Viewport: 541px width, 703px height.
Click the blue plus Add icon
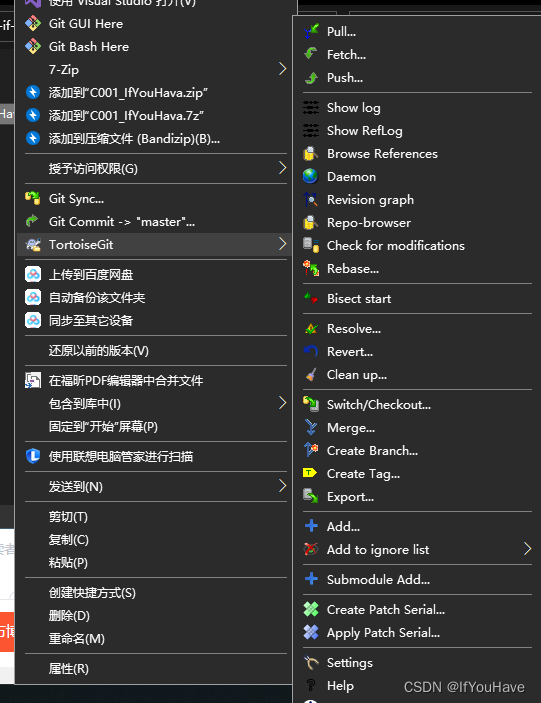tap(311, 526)
